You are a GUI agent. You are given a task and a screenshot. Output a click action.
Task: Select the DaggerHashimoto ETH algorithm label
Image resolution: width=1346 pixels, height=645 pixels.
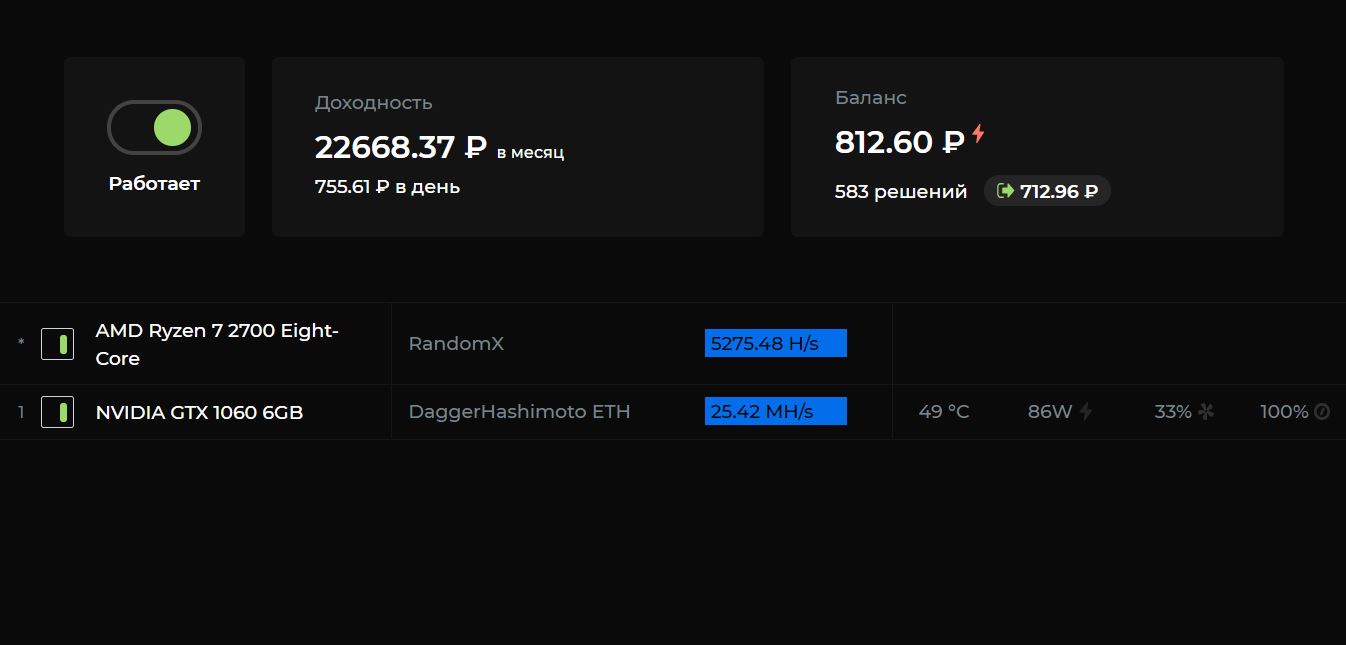(519, 412)
